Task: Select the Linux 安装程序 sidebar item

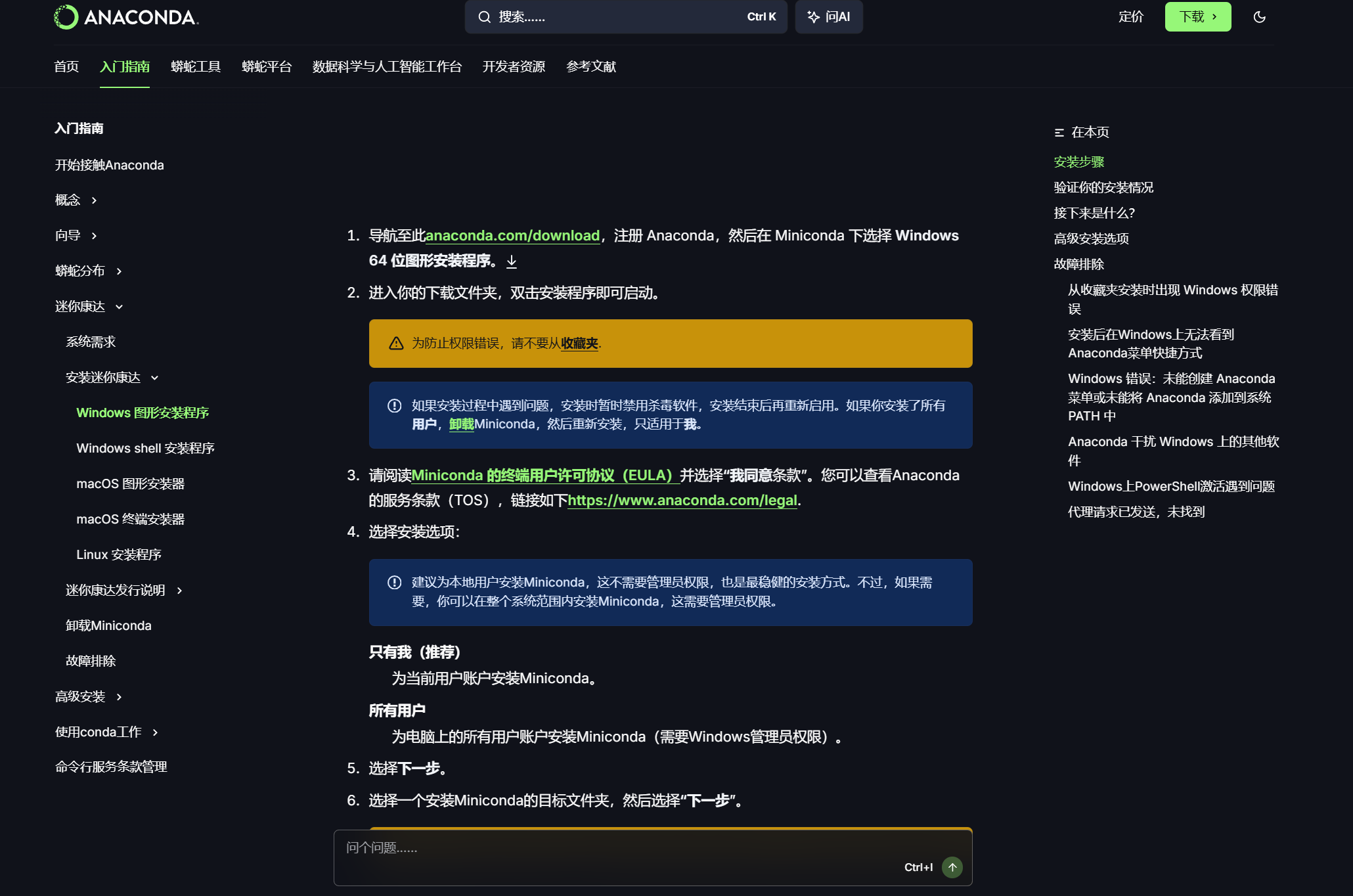Action: tap(118, 555)
